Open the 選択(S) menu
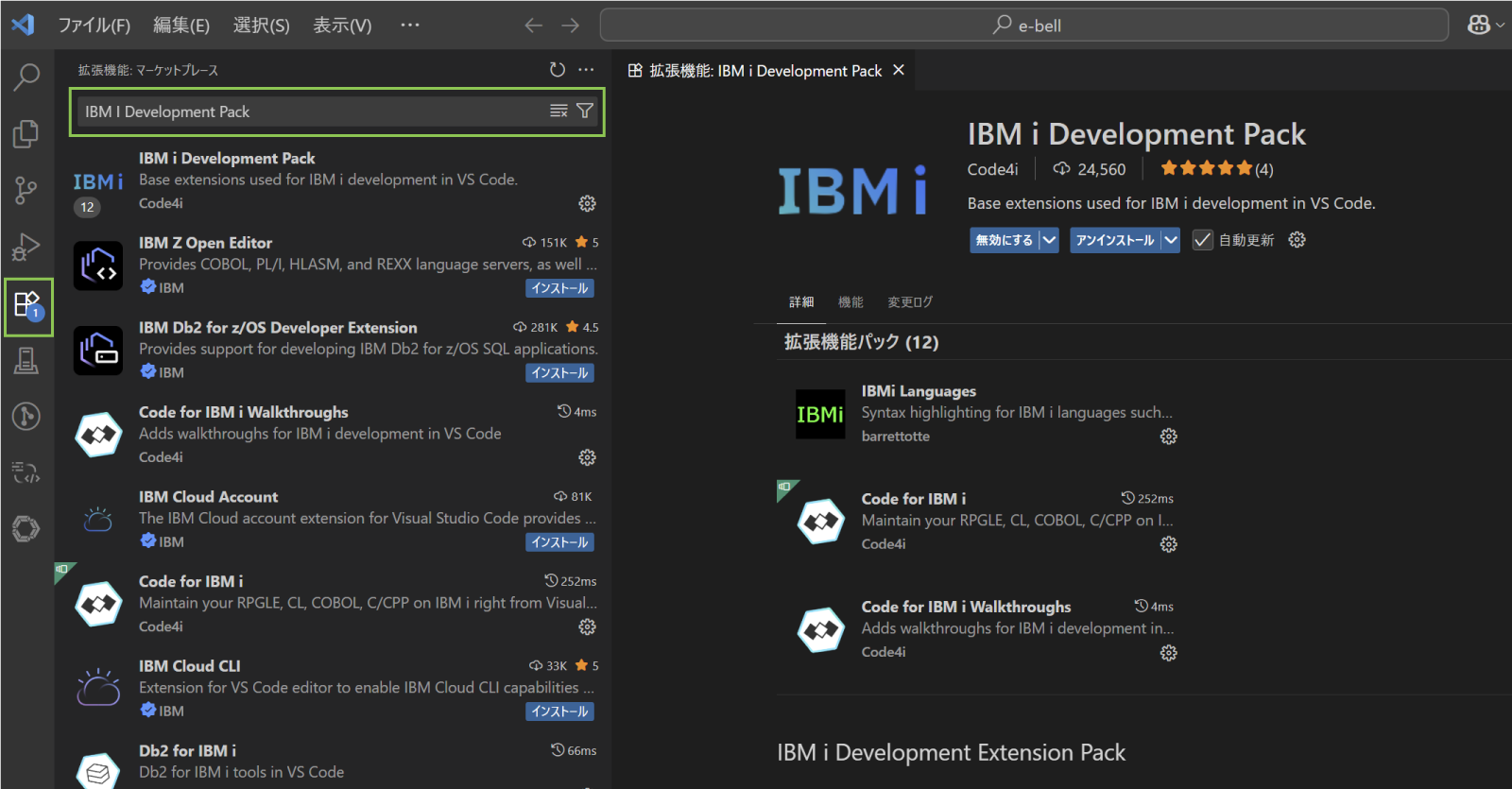Screen dimensions: 1512x789 (262, 26)
